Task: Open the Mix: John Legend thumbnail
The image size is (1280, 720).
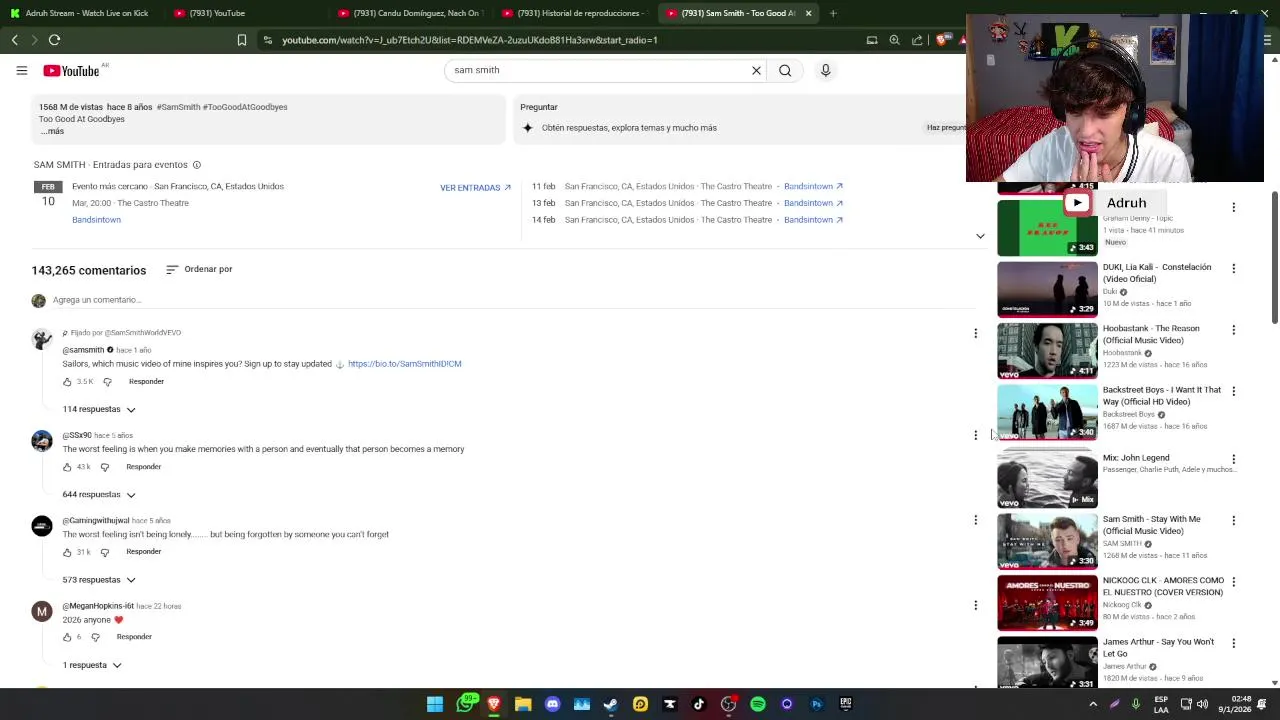Action: (x=1047, y=479)
